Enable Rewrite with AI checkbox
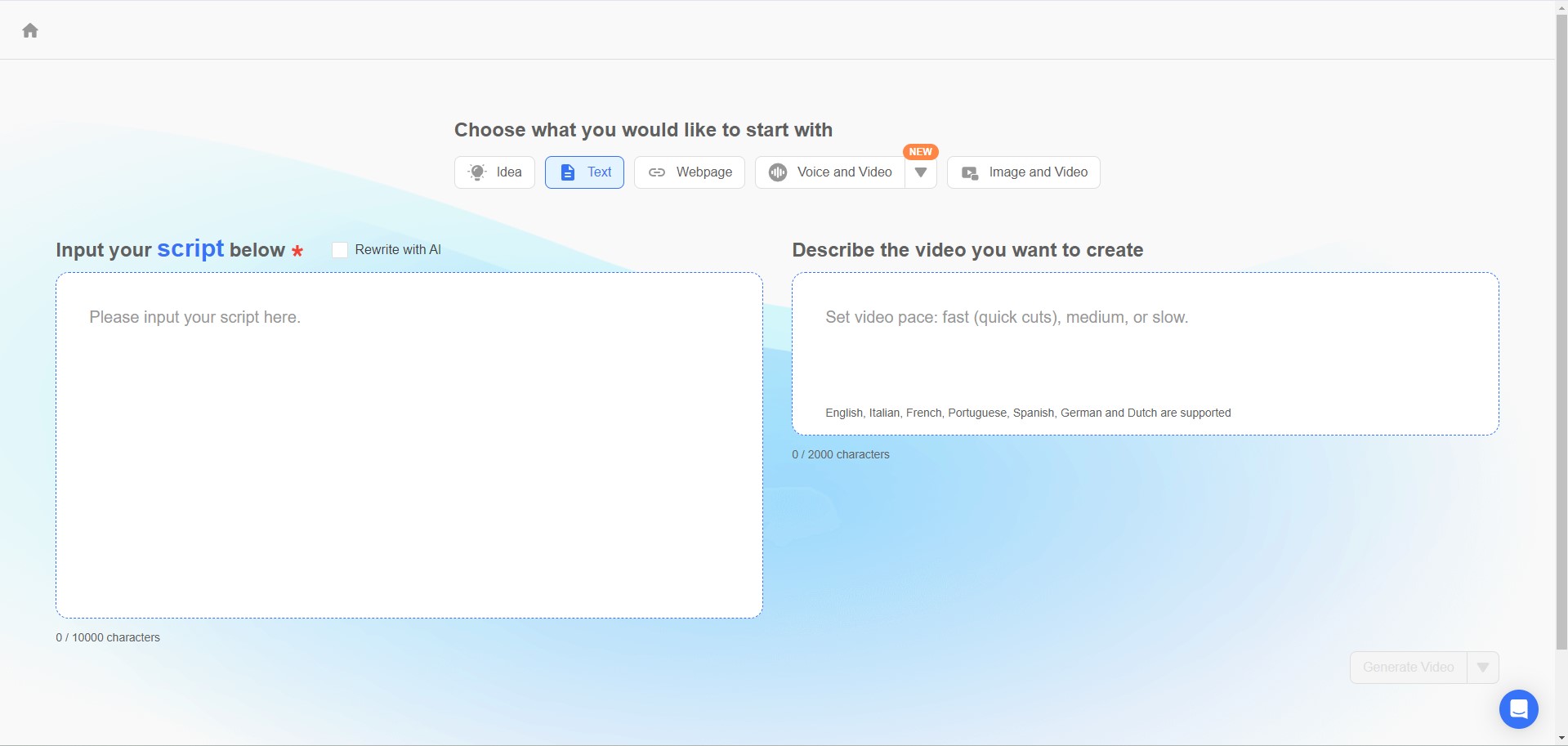Screen dimensions: 1568x746 340,250
